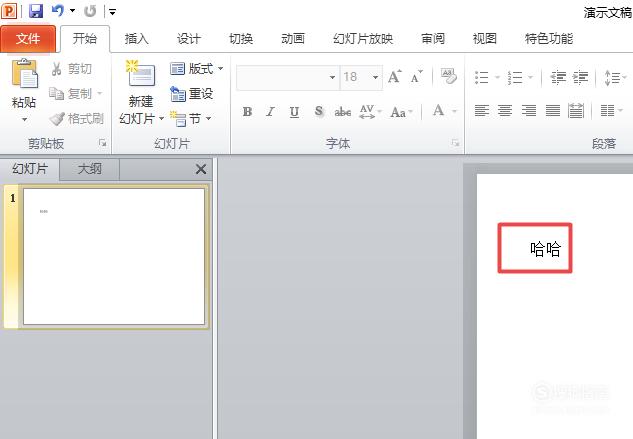Open the 插入 ribbon tab
The width and height of the screenshot is (633, 439).
point(136,39)
